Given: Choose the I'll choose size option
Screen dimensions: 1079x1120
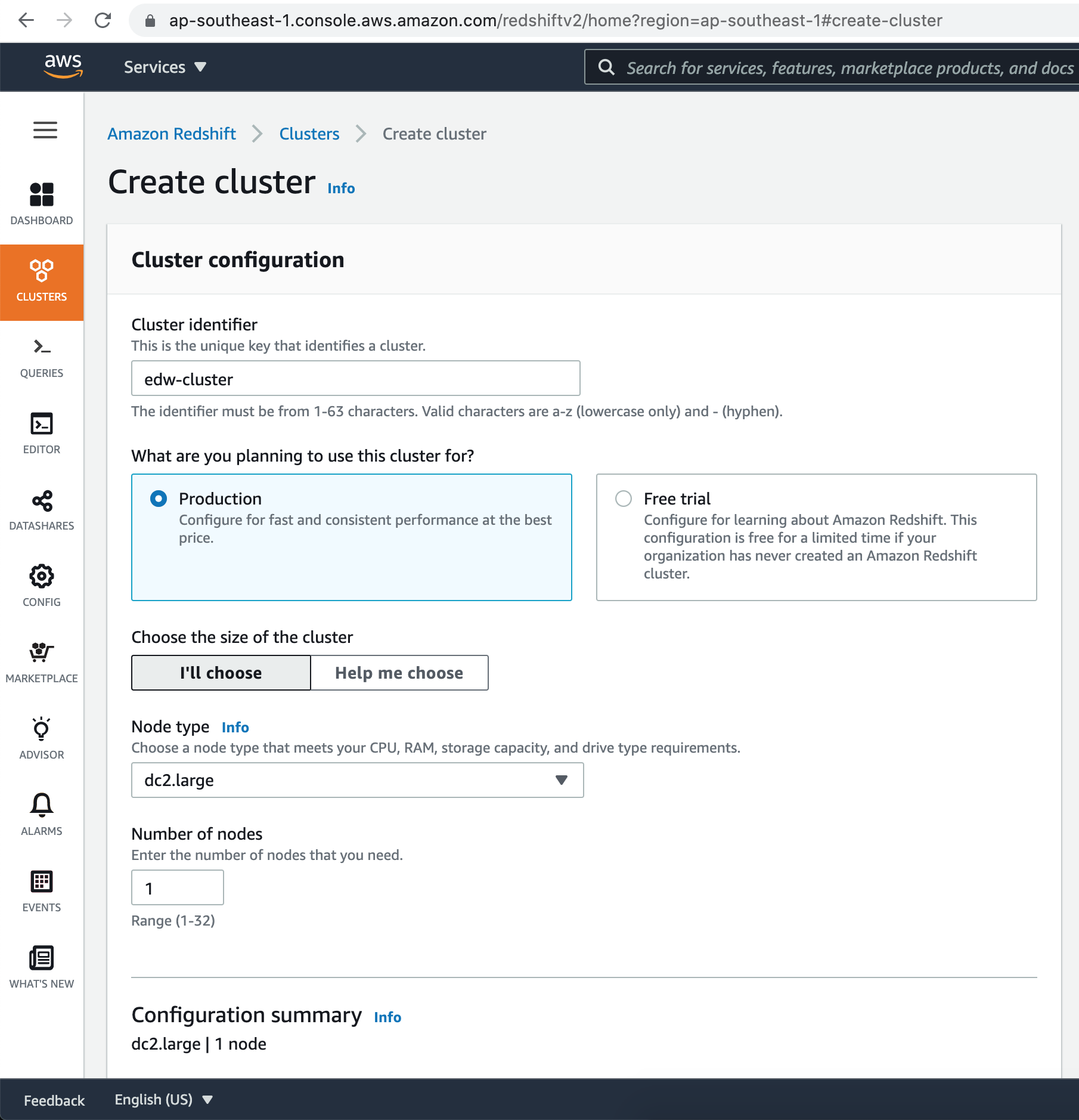Looking at the screenshot, I should [221, 673].
